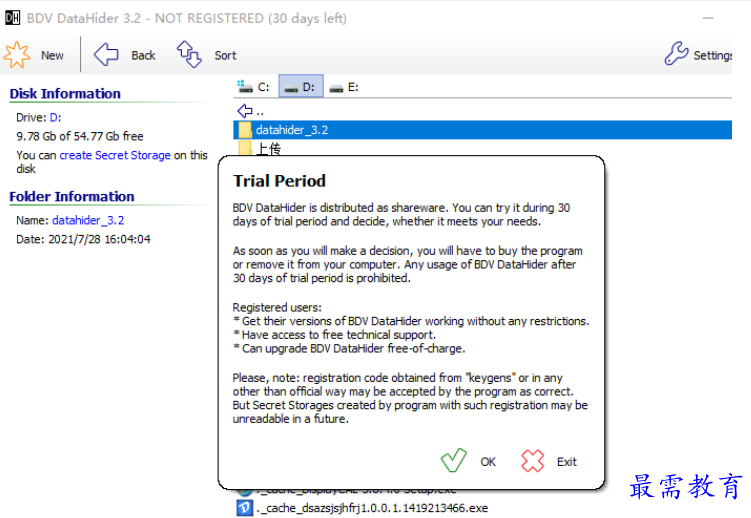Select the datahider_3.2 folder row
751x518 pixels.
[482, 130]
